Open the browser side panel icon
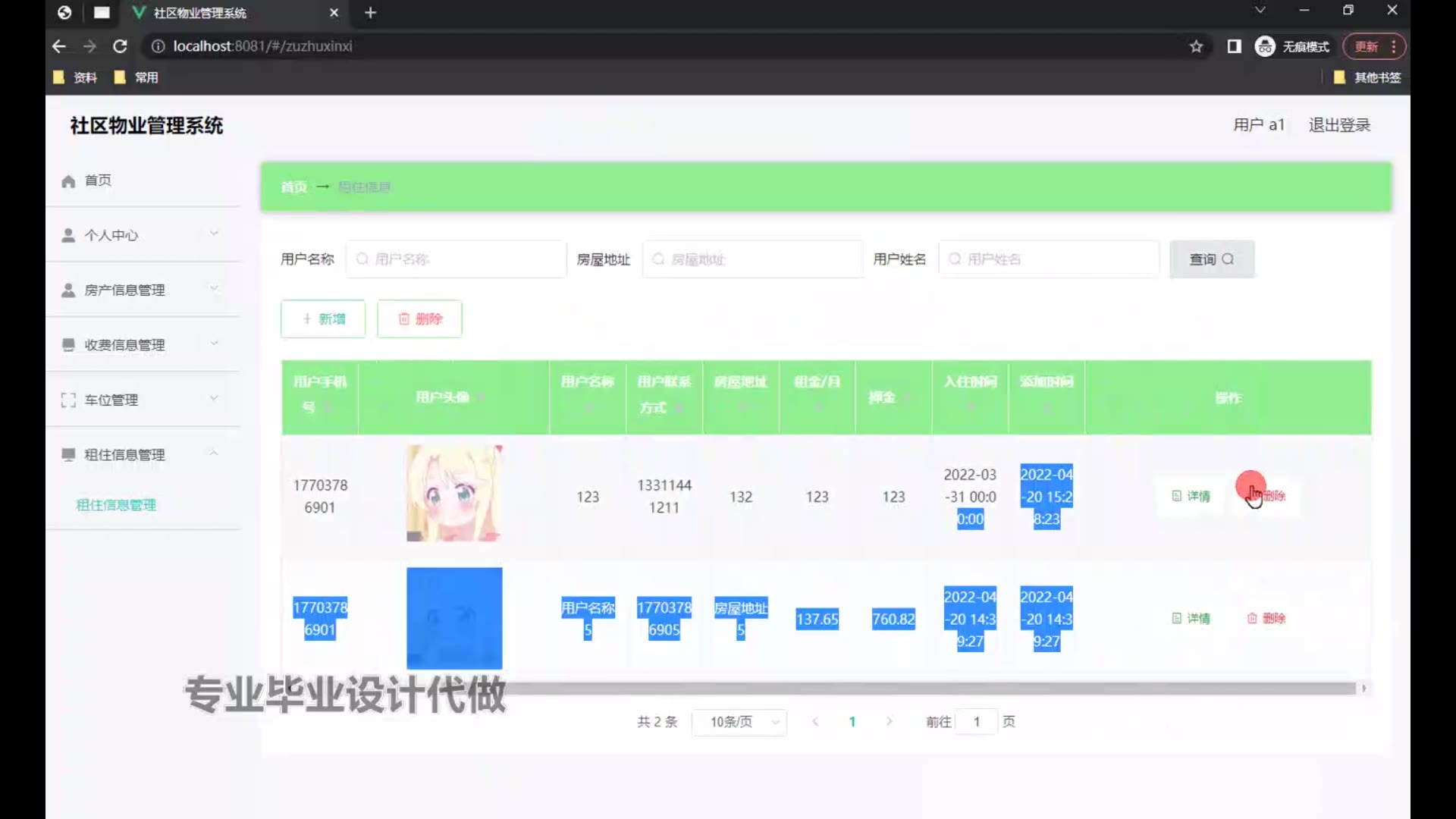1456x819 pixels. pyautogui.click(x=1234, y=46)
